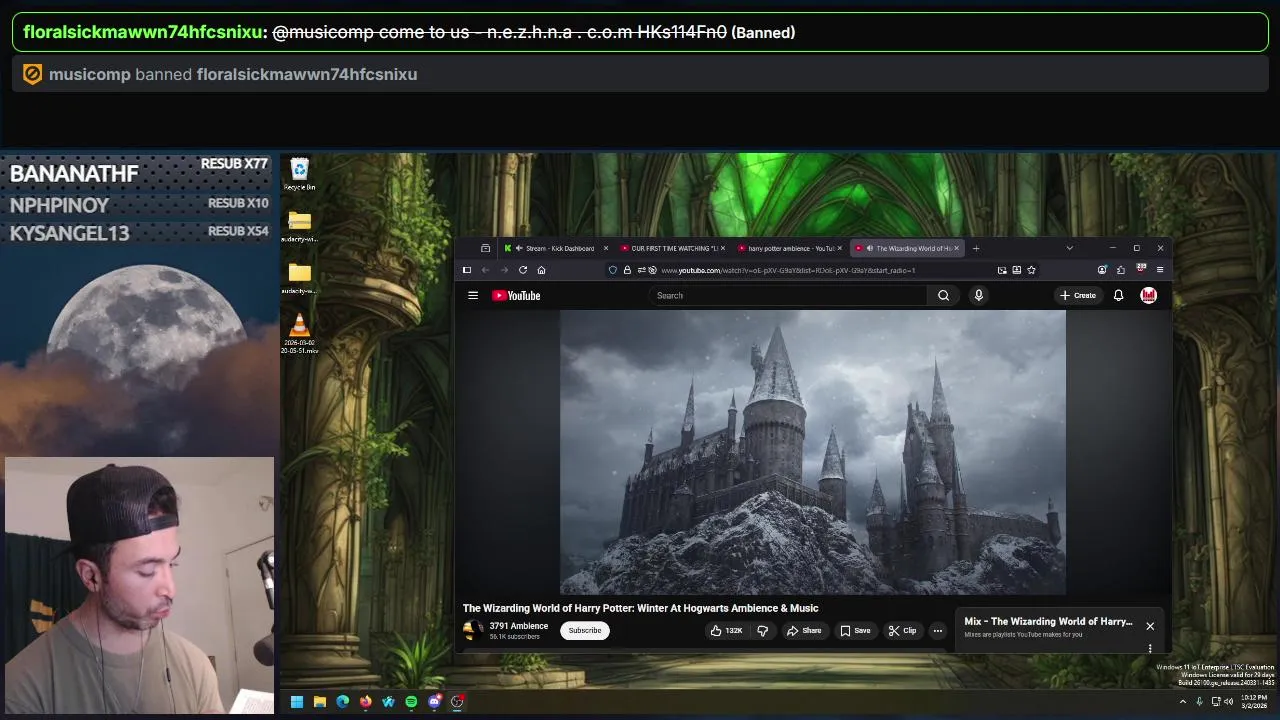
Task: Show hidden system tray icons chevron
Action: pos(1183,702)
